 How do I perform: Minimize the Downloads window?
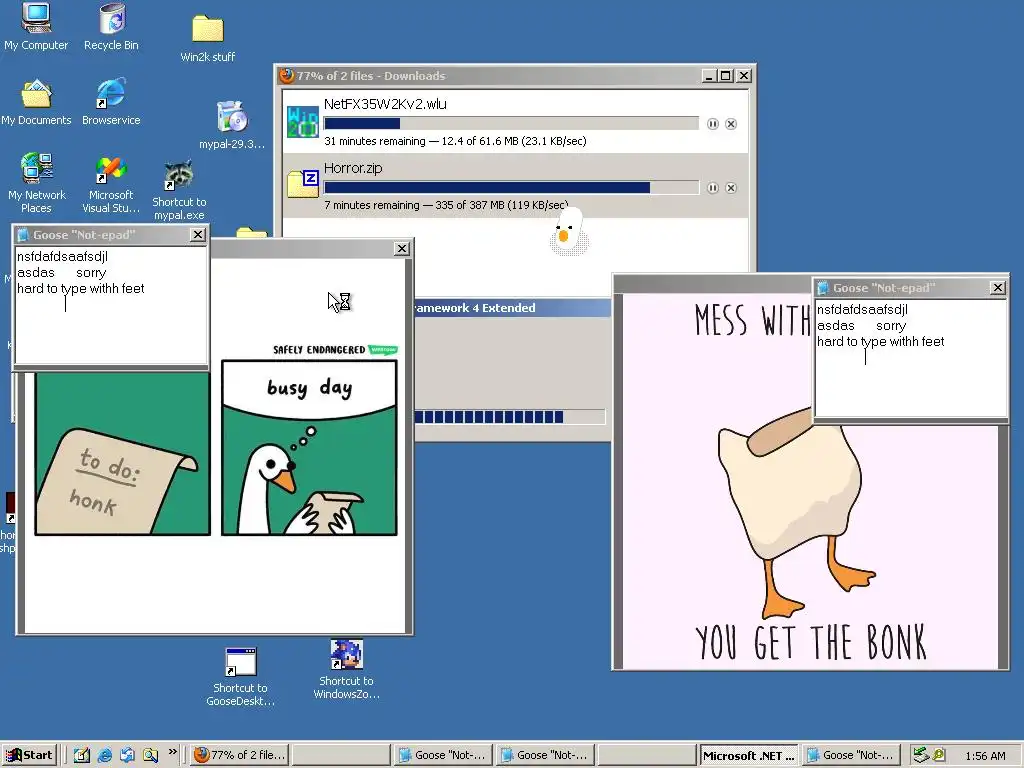(710, 76)
